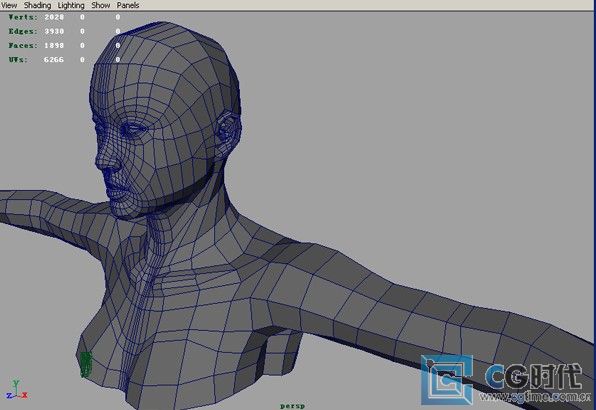596x410 pixels.
Task: Click the 'persp' camera name label
Action: click(x=292, y=406)
